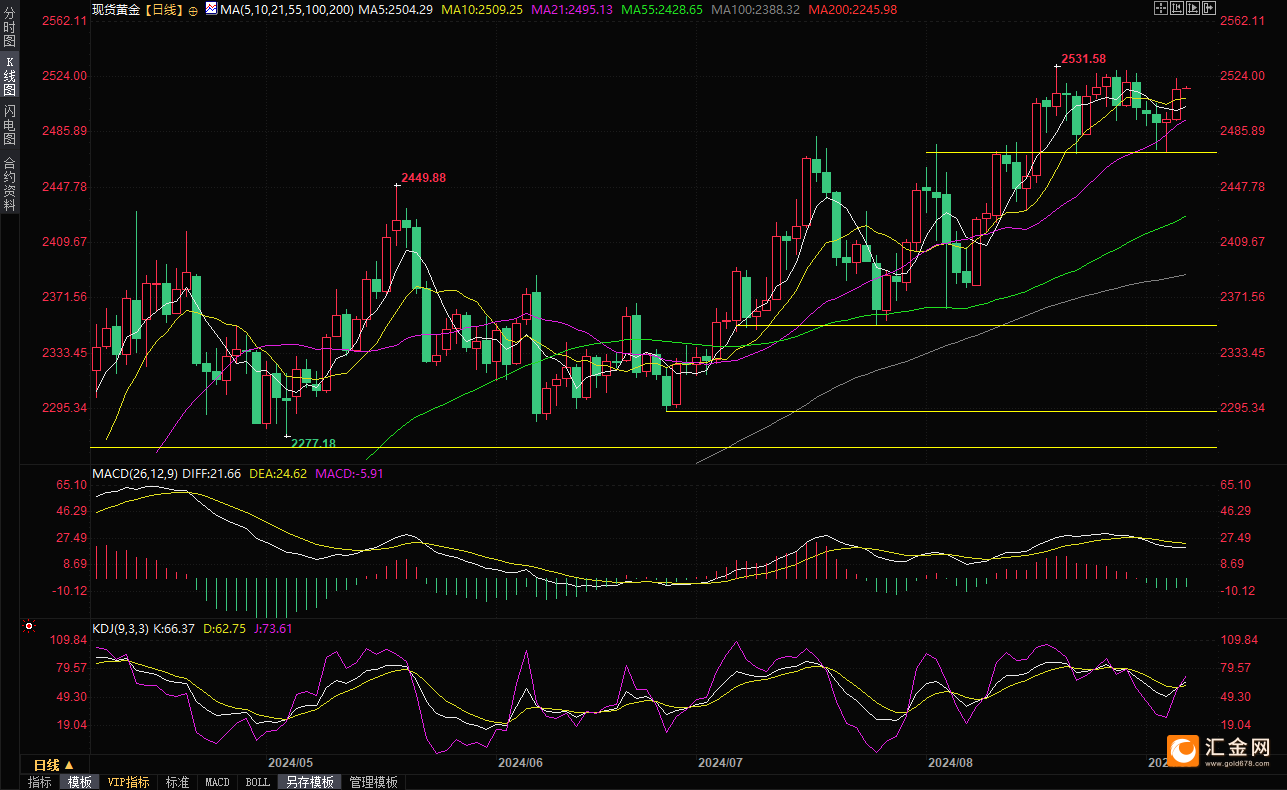Image resolution: width=1287 pixels, height=790 pixels.
Task: Click the expand-chart-right arrow icon
Action: 1209,8
